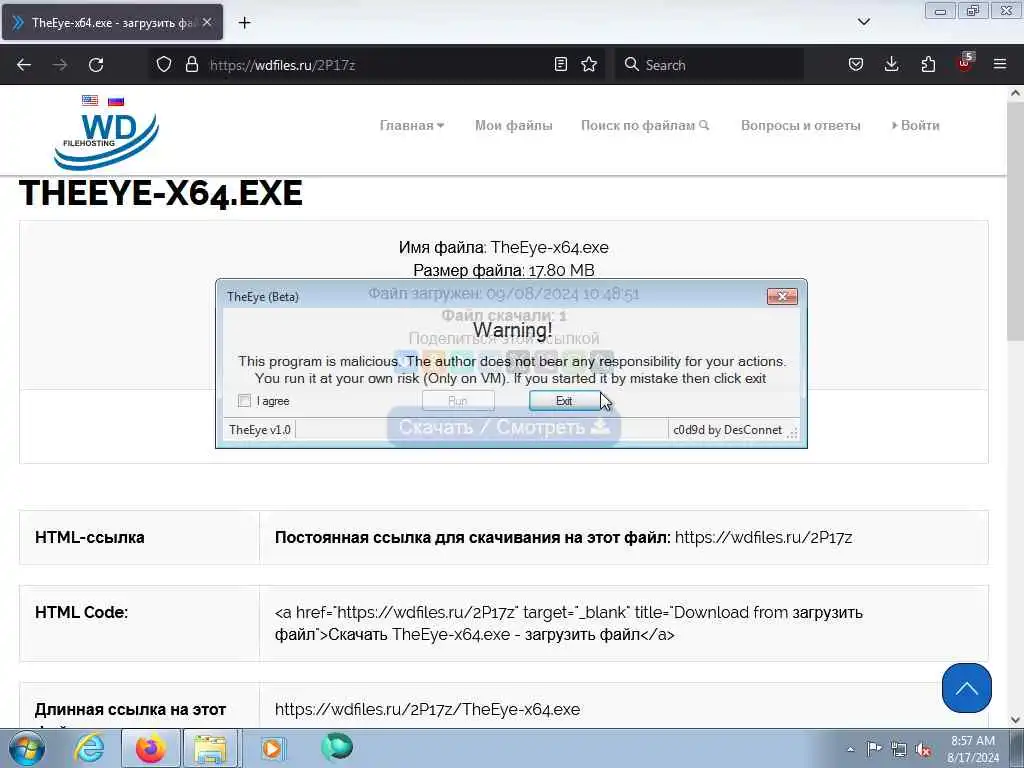
Task: Open the media player taskbar icon
Action: [x=272, y=748]
